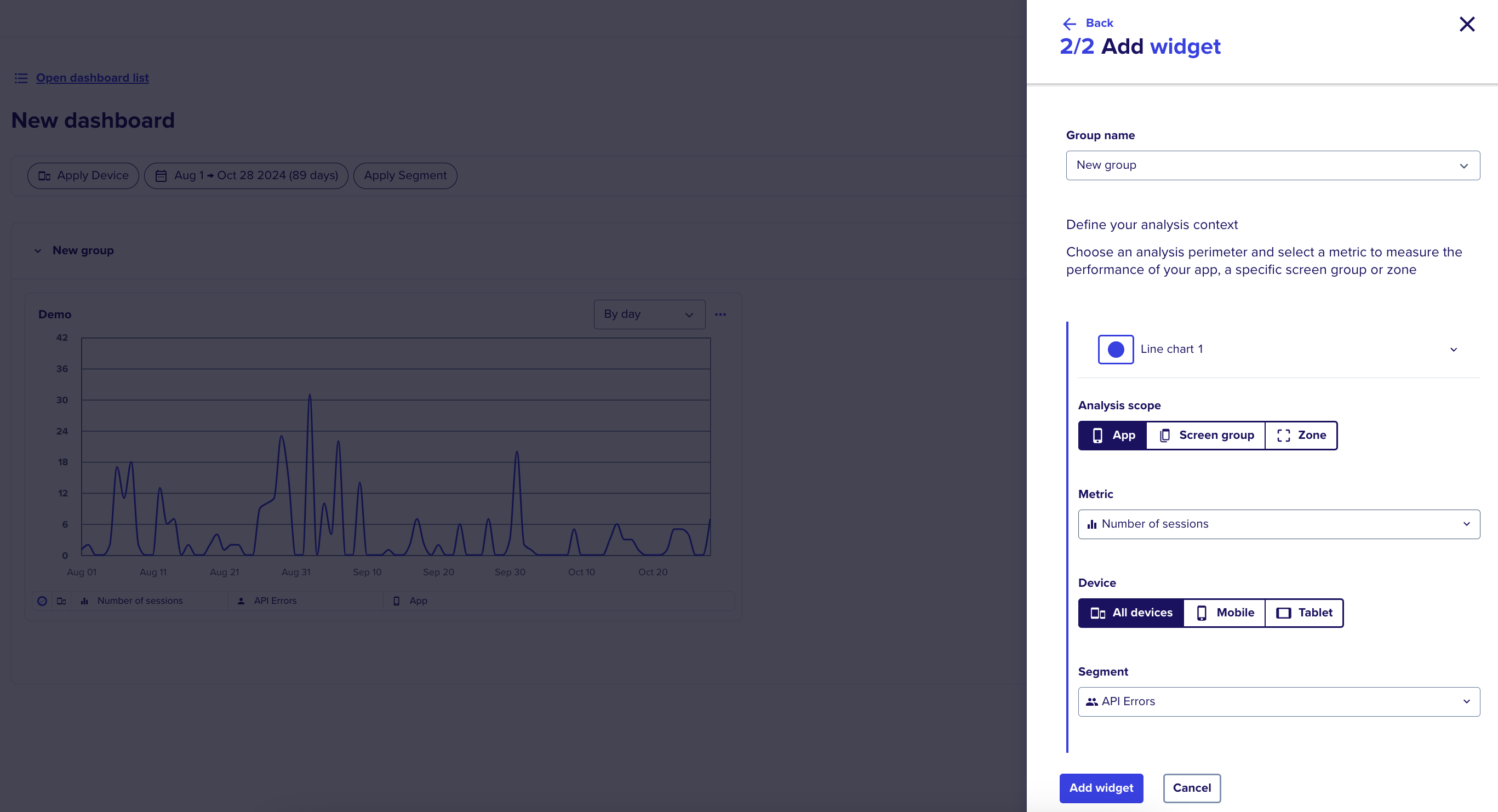Click Number of sessions legend bar icon

[x=84, y=601]
